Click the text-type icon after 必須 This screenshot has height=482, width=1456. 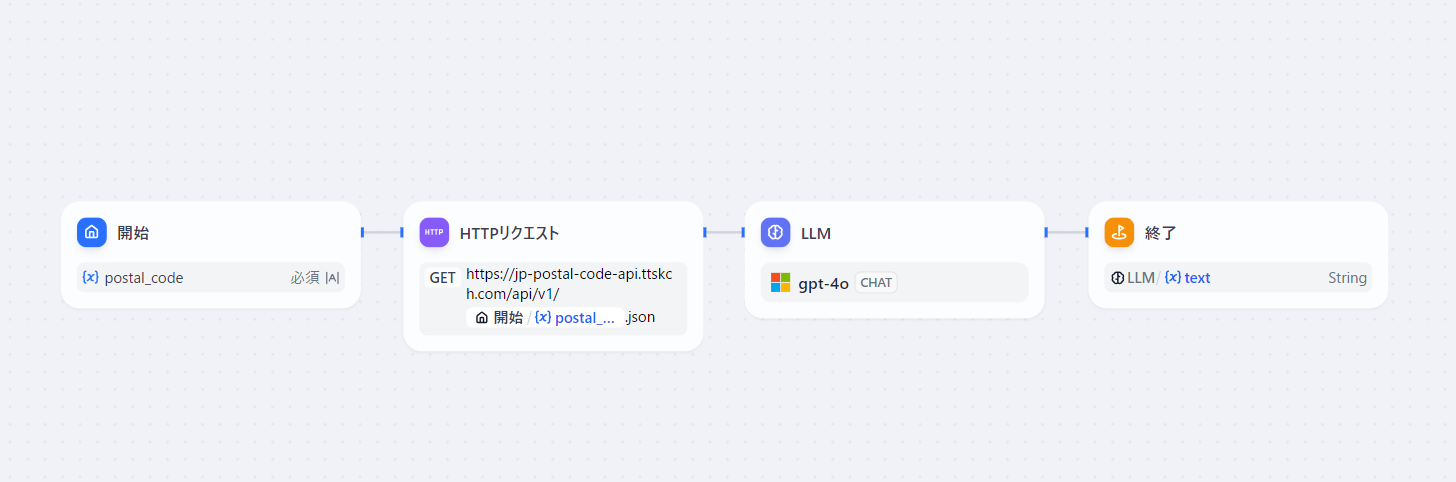click(332, 278)
